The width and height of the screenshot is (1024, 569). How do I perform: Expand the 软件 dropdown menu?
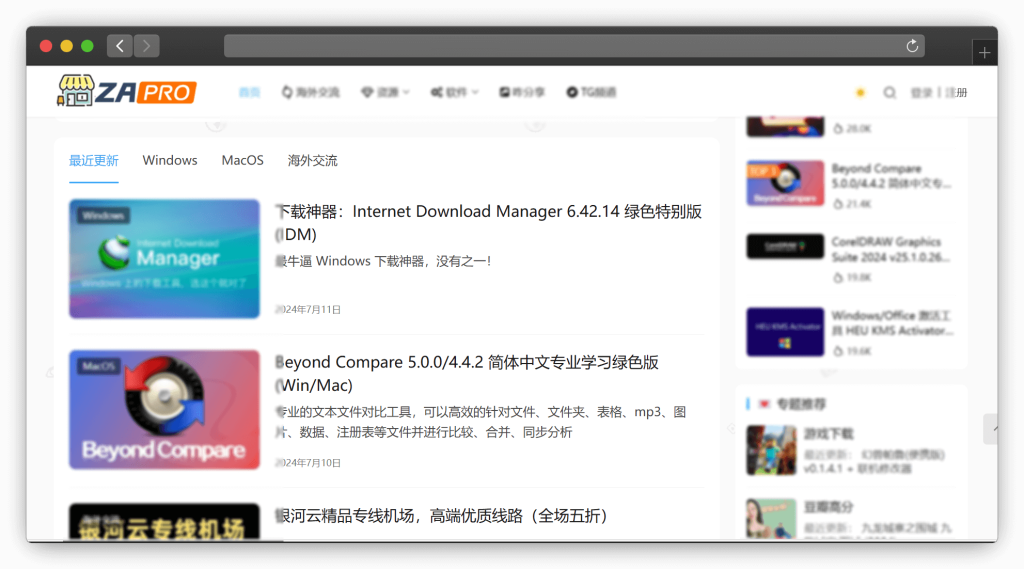coord(454,92)
